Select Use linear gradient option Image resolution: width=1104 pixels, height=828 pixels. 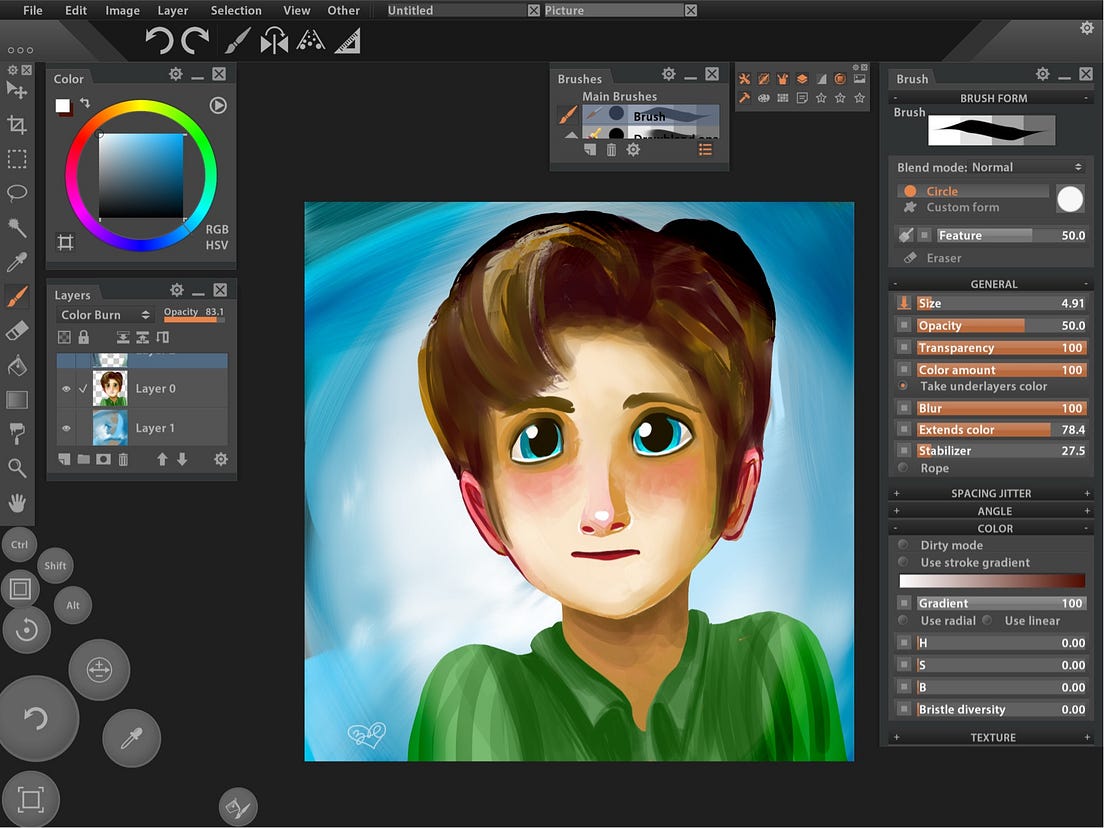(x=1022, y=620)
